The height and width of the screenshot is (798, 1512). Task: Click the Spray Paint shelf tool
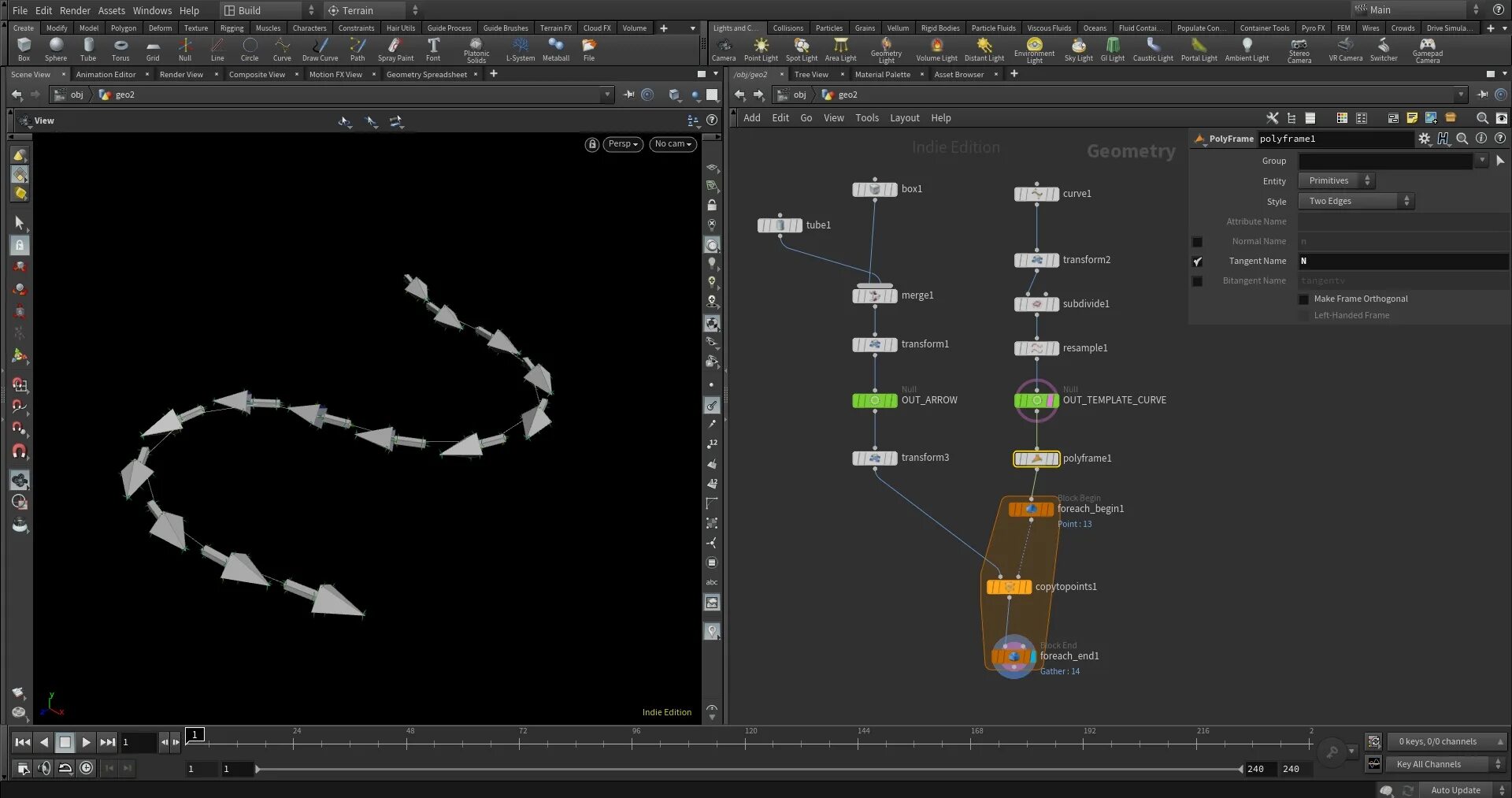coord(395,49)
